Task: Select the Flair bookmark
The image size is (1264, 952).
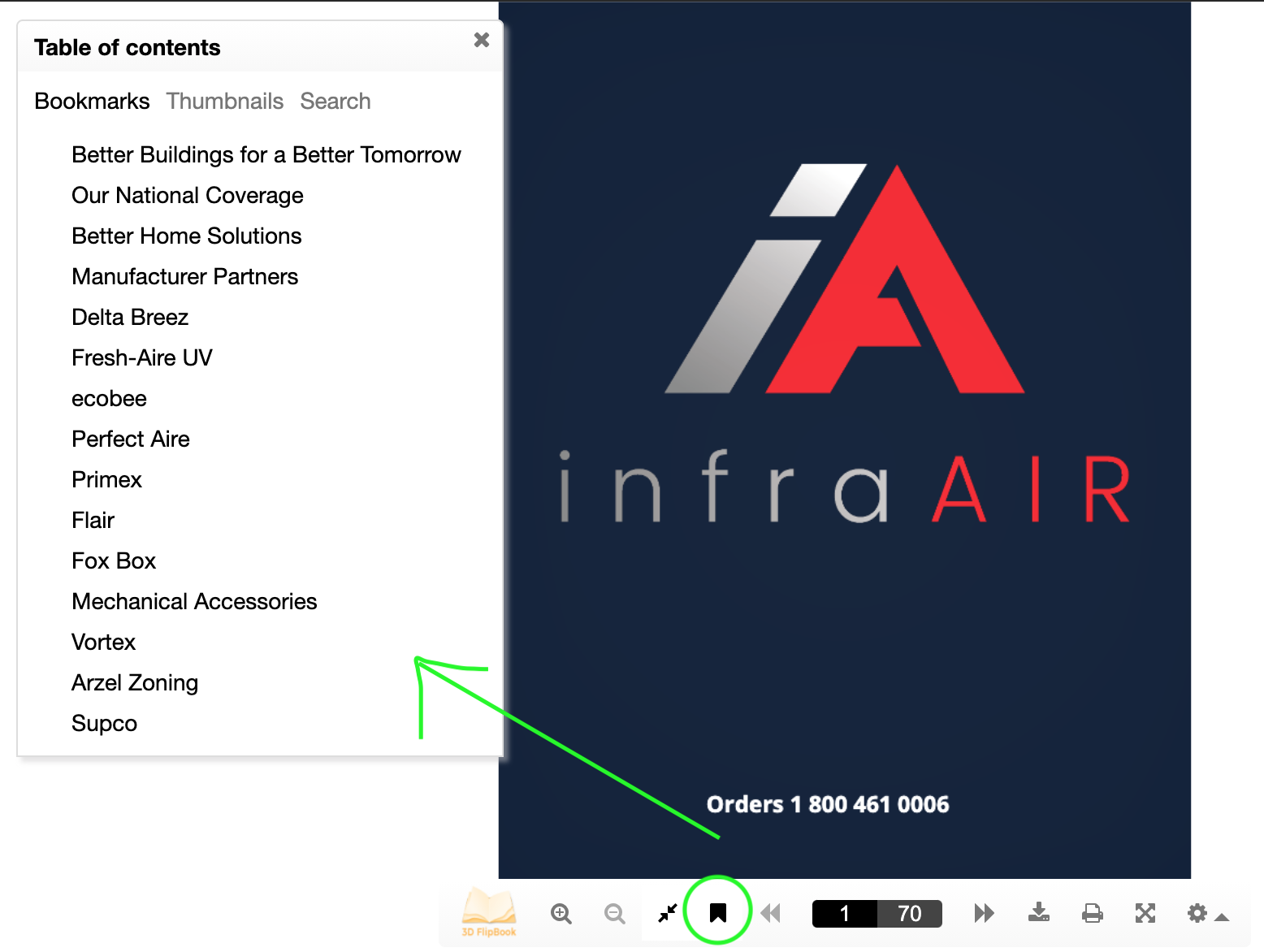Action: [x=93, y=521]
